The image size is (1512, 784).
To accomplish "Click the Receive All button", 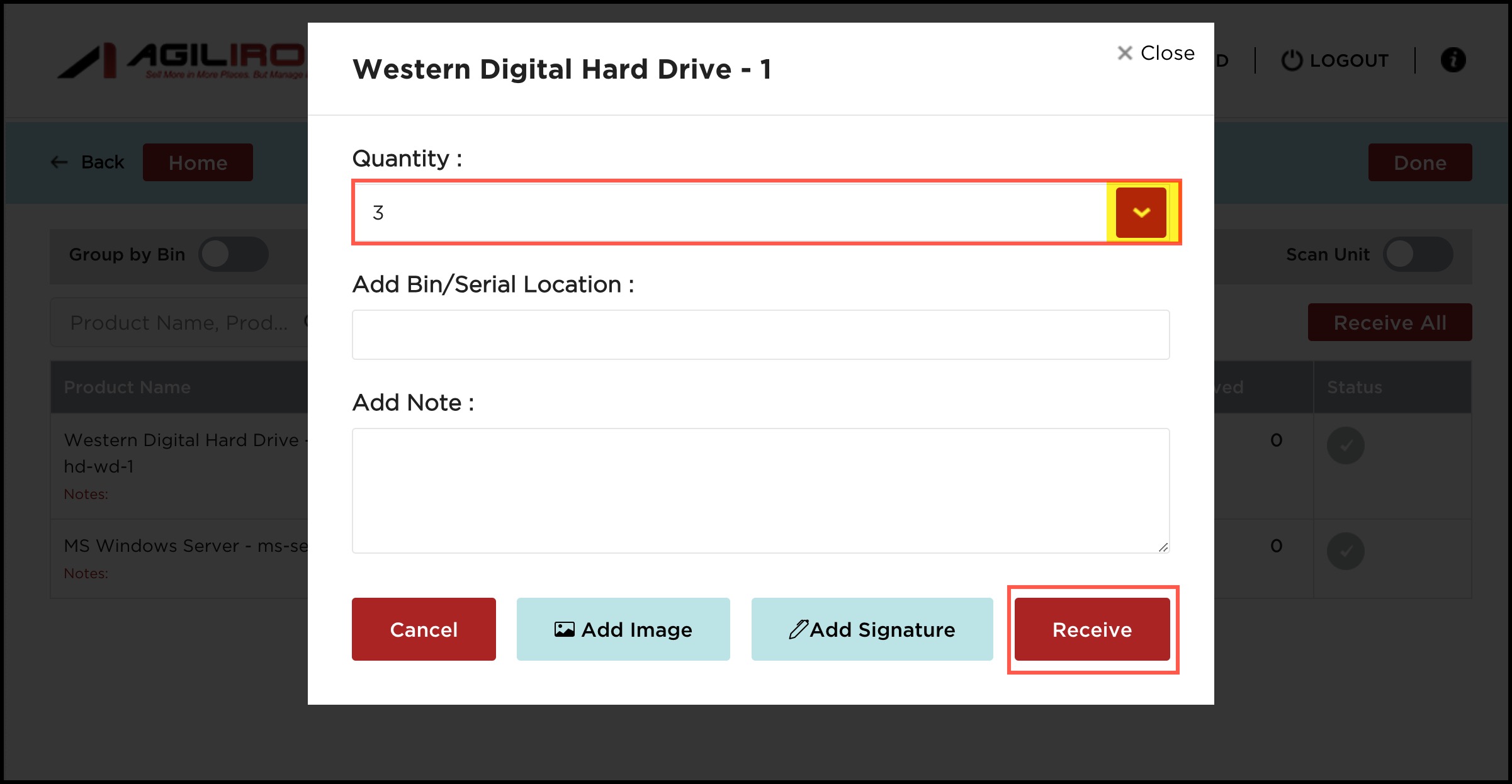I will 1389,323.
